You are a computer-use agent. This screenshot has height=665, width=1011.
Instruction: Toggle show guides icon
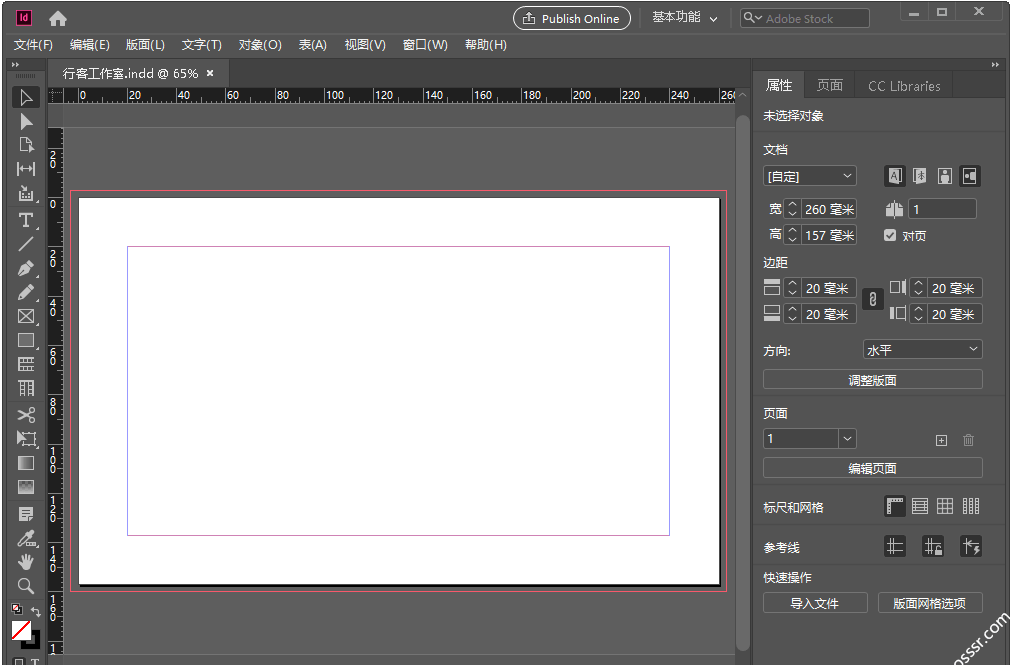tap(895, 547)
